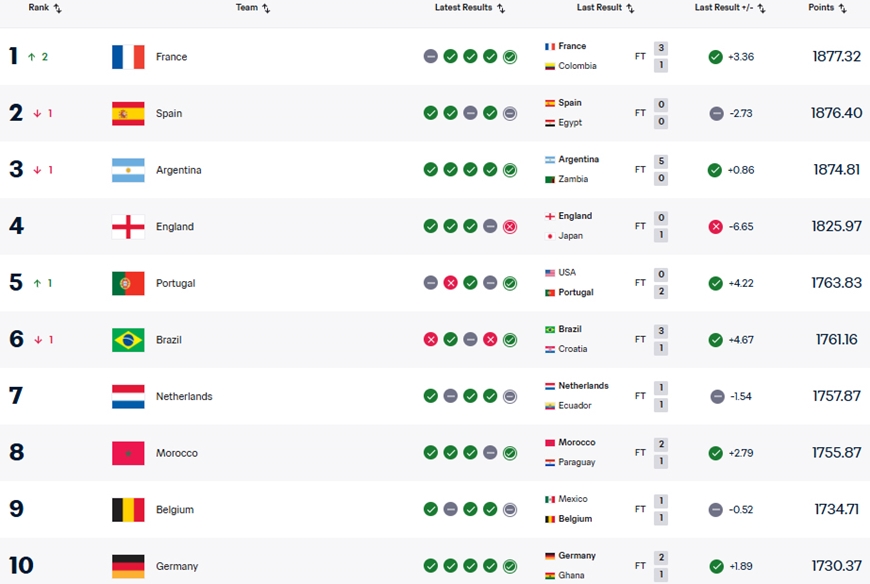Click the Germany flag icon
Screen dimensions: 870x584
click(128, 566)
